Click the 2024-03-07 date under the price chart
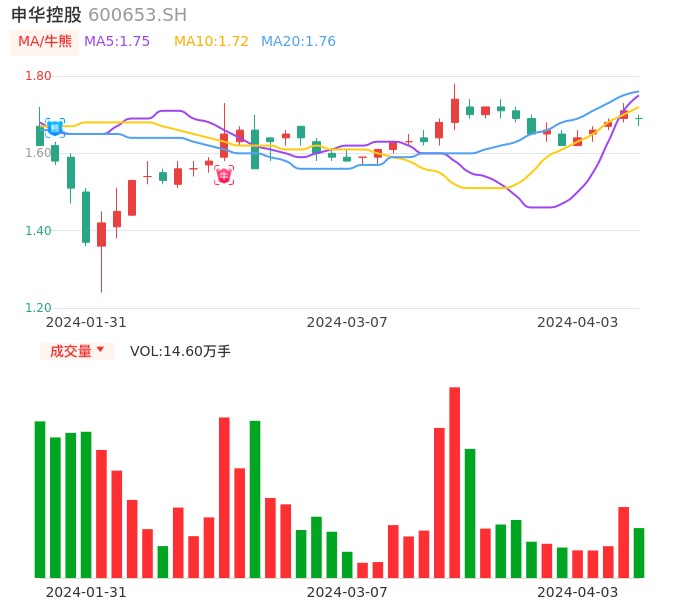Screen dimensions: 686x606 pos(347,322)
